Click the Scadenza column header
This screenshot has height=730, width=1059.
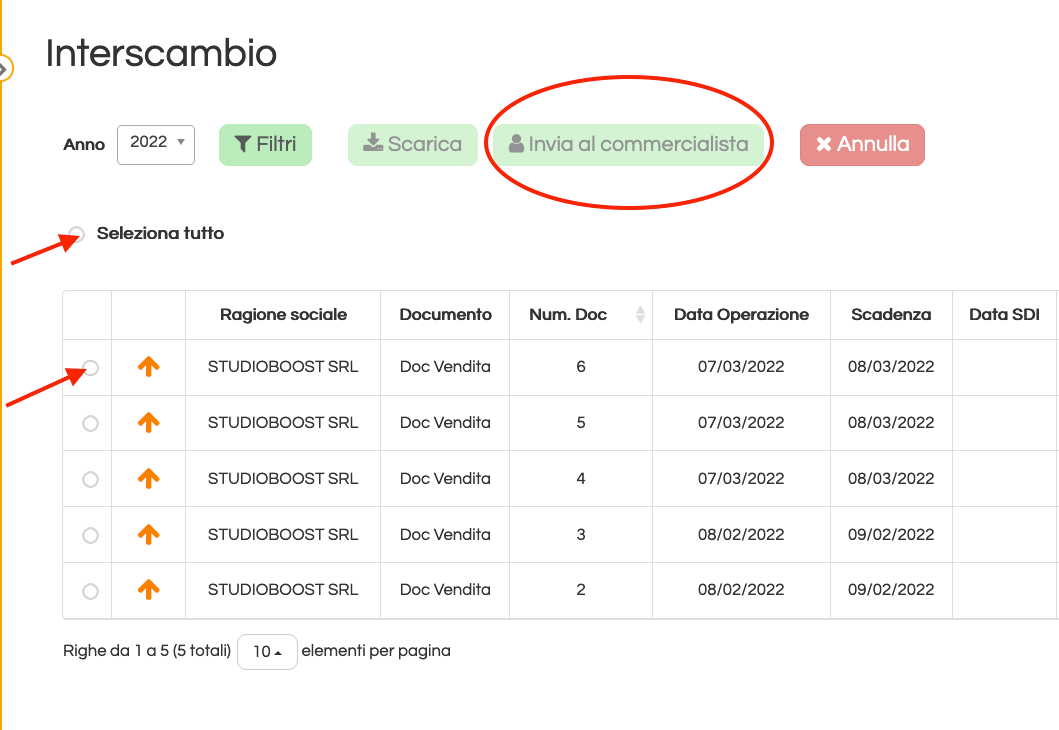tap(892, 315)
